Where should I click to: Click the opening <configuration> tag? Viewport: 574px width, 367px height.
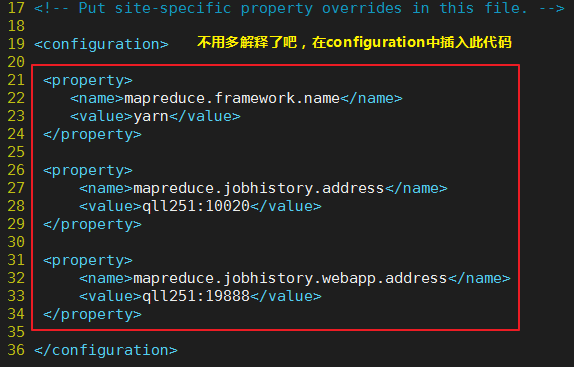(101, 44)
